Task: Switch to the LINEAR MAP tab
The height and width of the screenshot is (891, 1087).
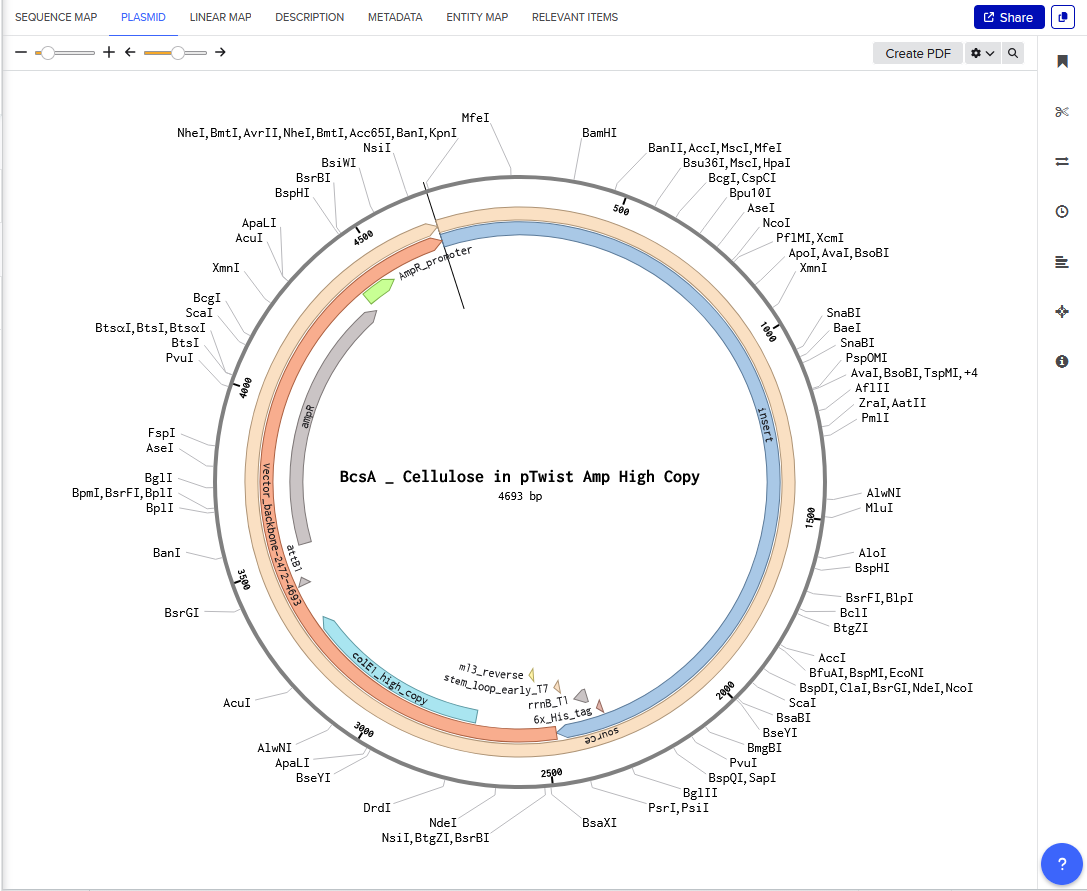Action: [x=220, y=17]
